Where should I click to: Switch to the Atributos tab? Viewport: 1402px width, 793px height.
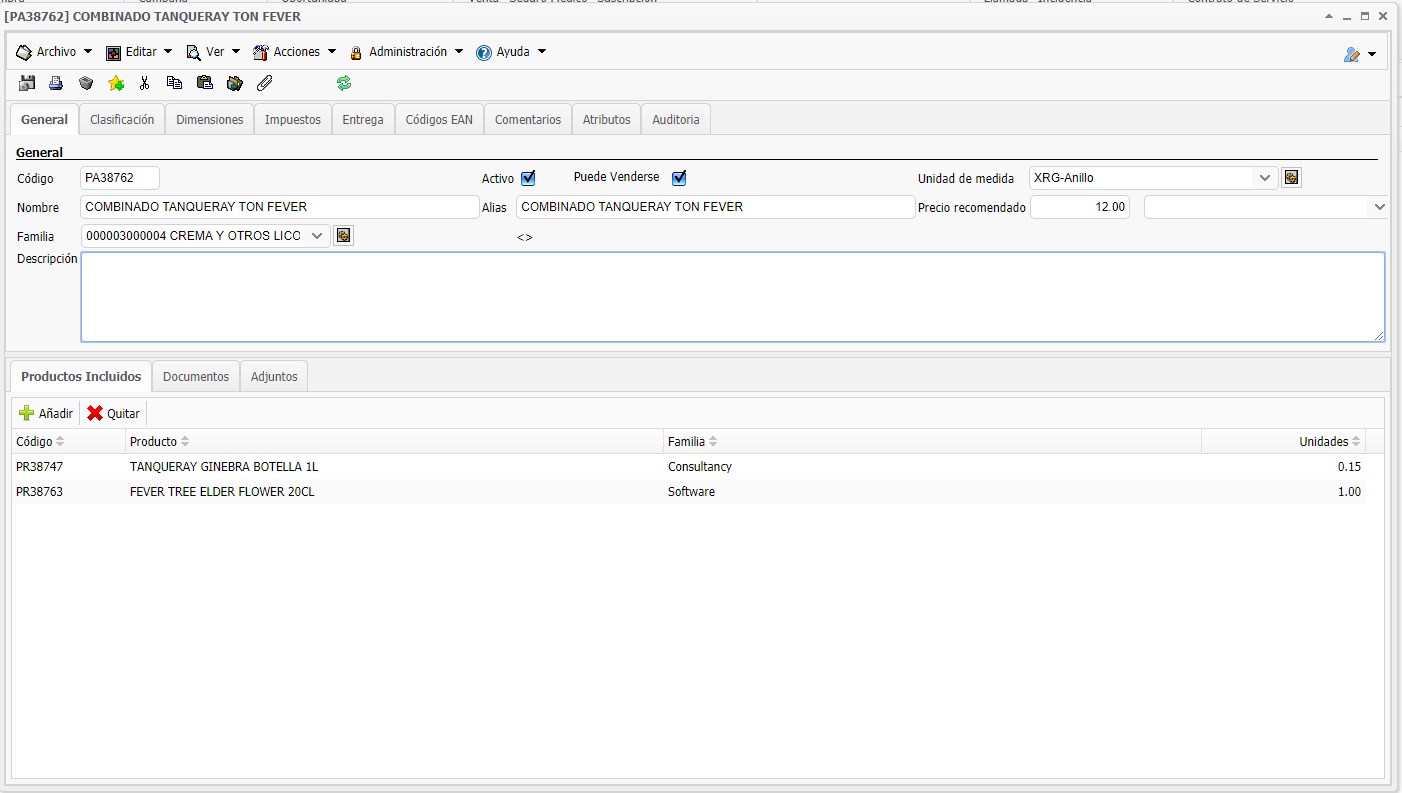[607, 119]
